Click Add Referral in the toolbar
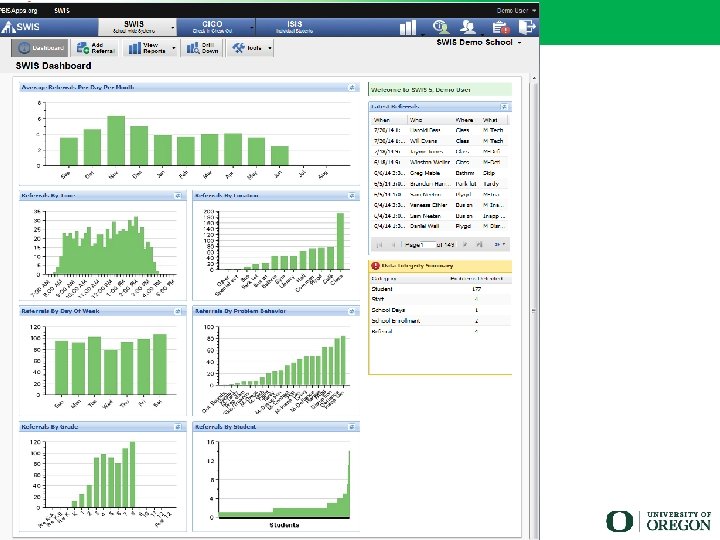The image size is (720, 540). (96, 48)
